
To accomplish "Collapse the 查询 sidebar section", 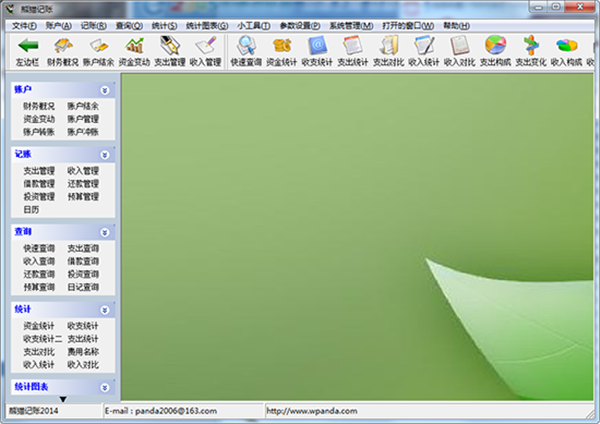I will pos(105,232).
